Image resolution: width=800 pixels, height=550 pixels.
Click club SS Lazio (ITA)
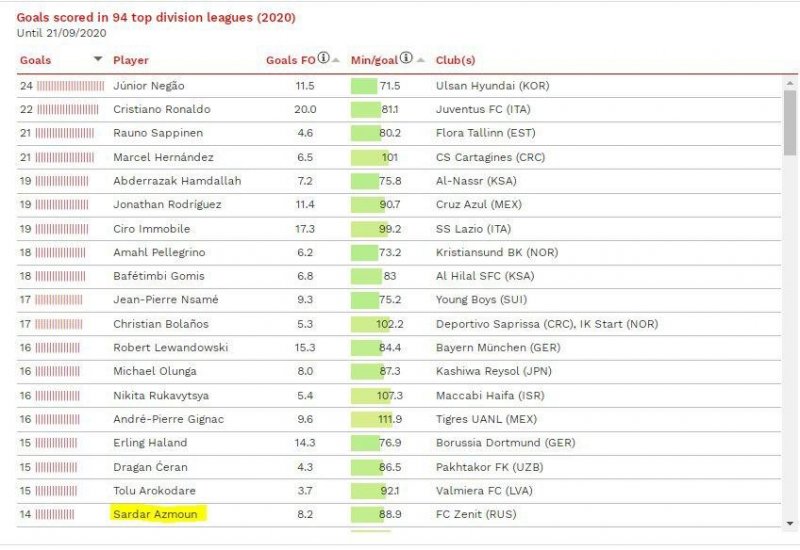click(473, 229)
